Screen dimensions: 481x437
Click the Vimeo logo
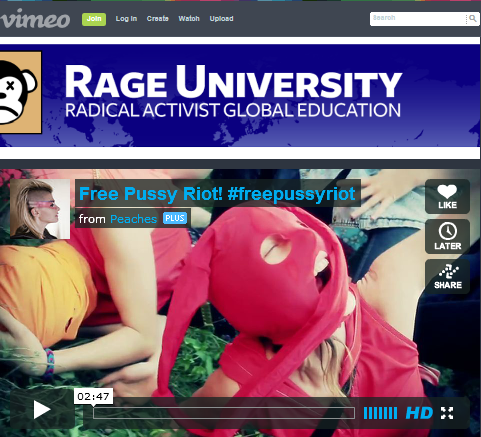35,19
